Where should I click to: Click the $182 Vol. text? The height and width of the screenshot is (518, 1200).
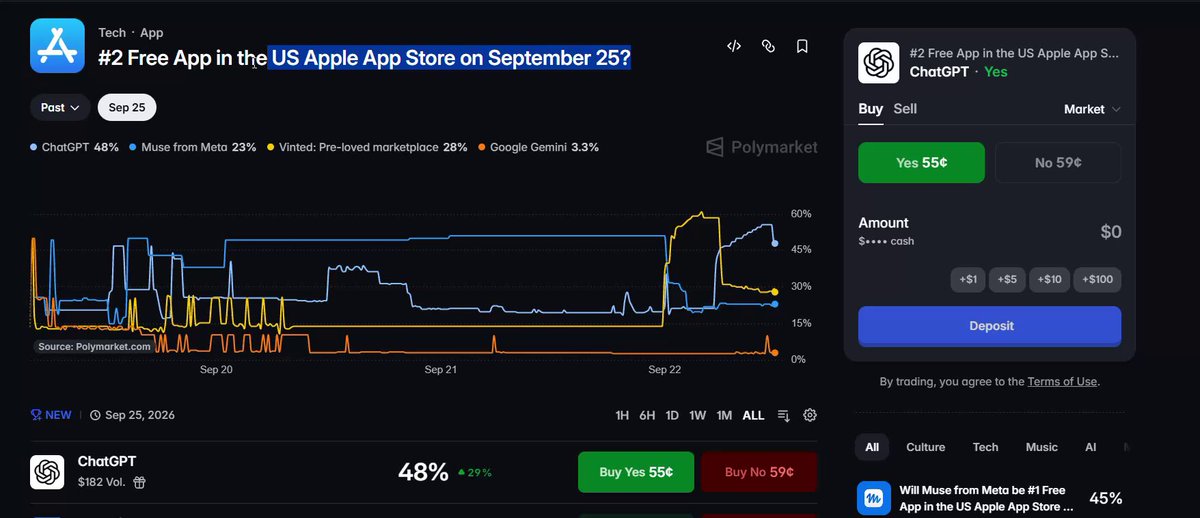(x=103, y=482)
